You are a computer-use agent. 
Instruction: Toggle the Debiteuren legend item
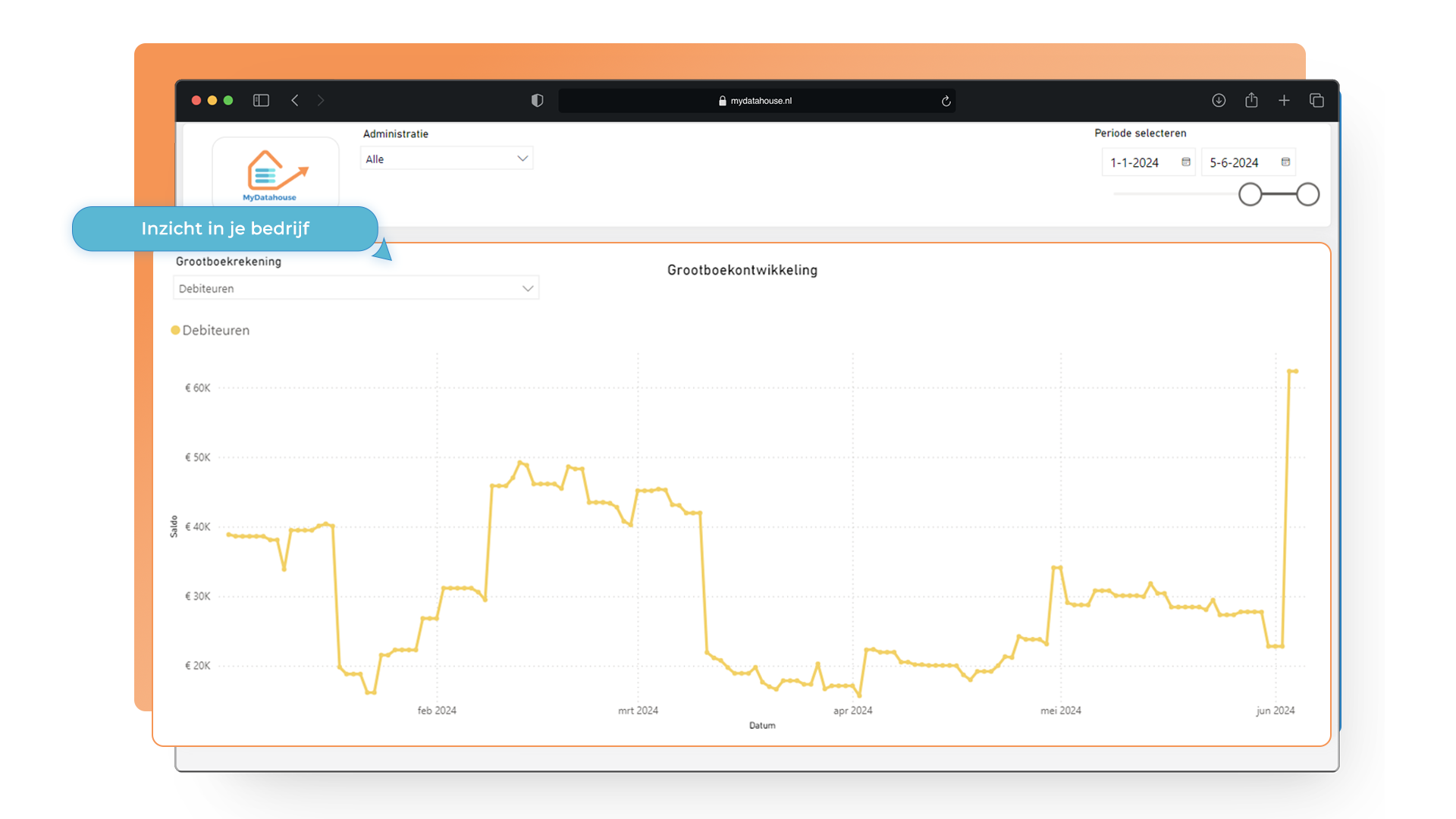210,331
